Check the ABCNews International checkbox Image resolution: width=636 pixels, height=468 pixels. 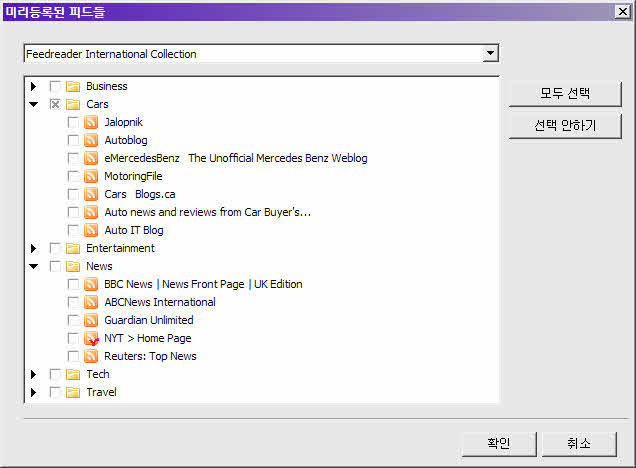click(x=73, y=302)
